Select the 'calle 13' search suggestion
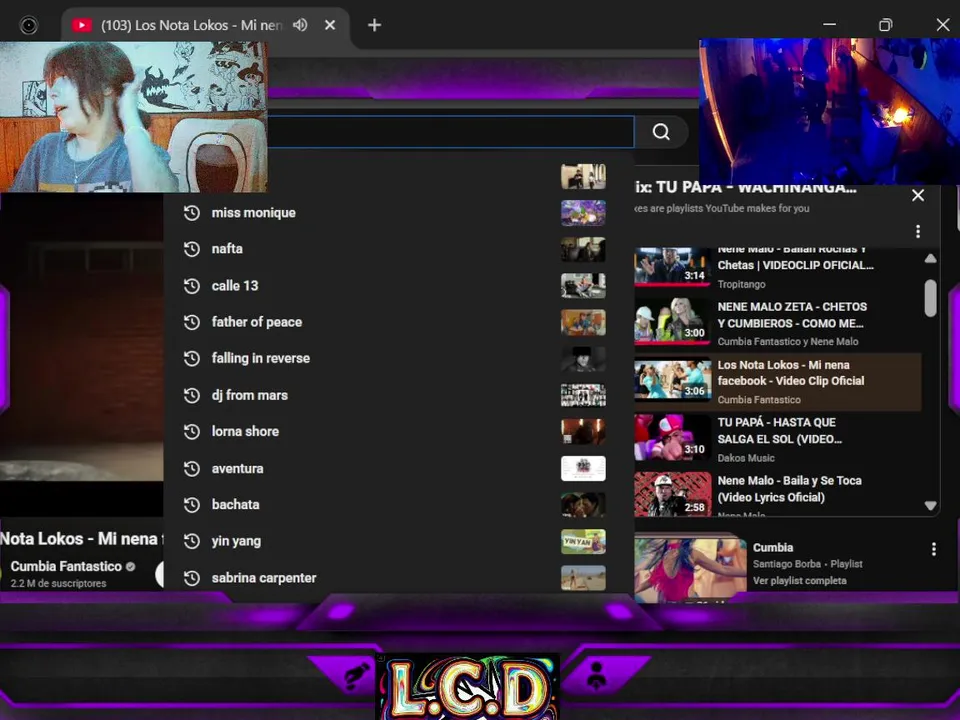The width and height of the screenshot is (960, 720). (398, 285)
